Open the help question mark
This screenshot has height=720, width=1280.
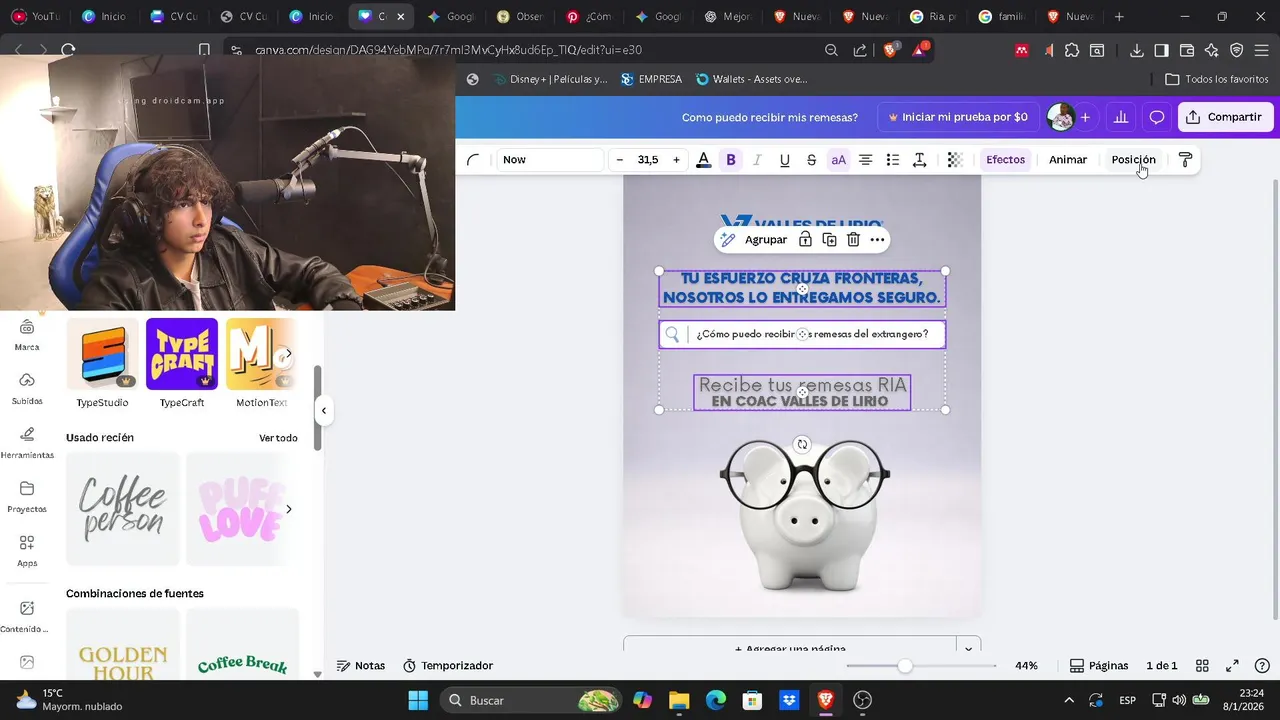pos(1262,666)
